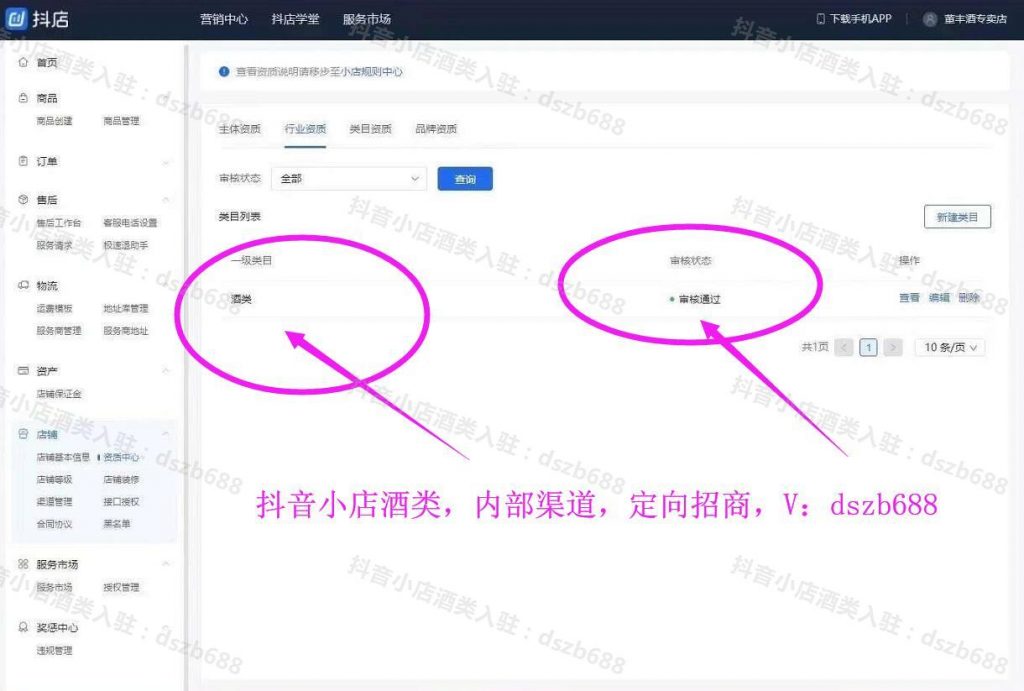Click 删除 link for 酒类 row

click(x=969, y=298)
